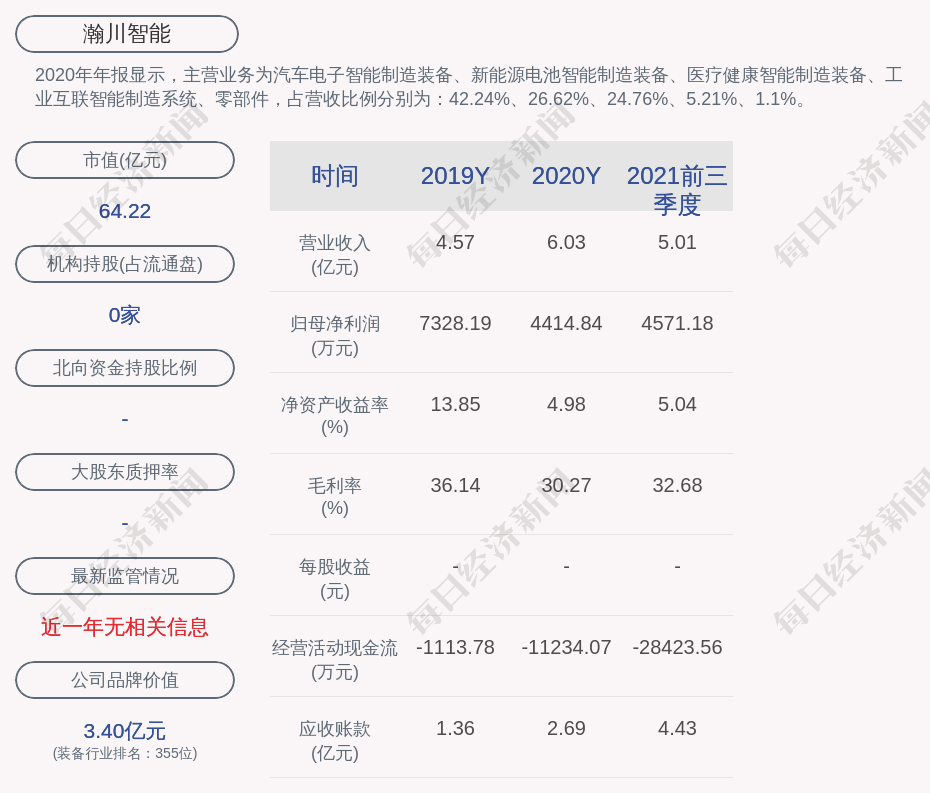930x793 pixels.
Task: Click the 机构持股(占流通盘) pill
Action: coord(125,264)
